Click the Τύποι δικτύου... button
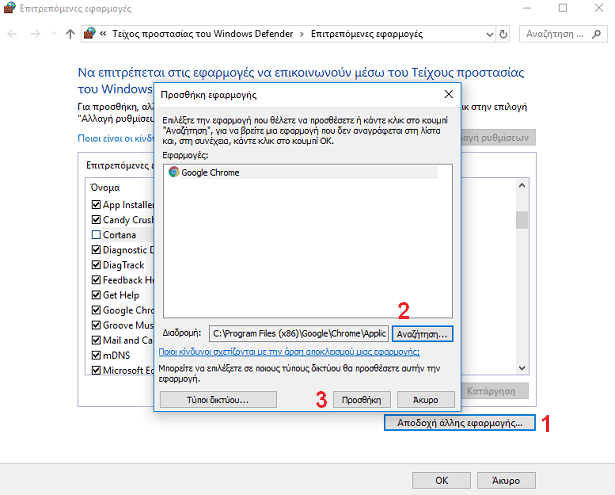This screenshot has height=495, width=615. point(218,400)
